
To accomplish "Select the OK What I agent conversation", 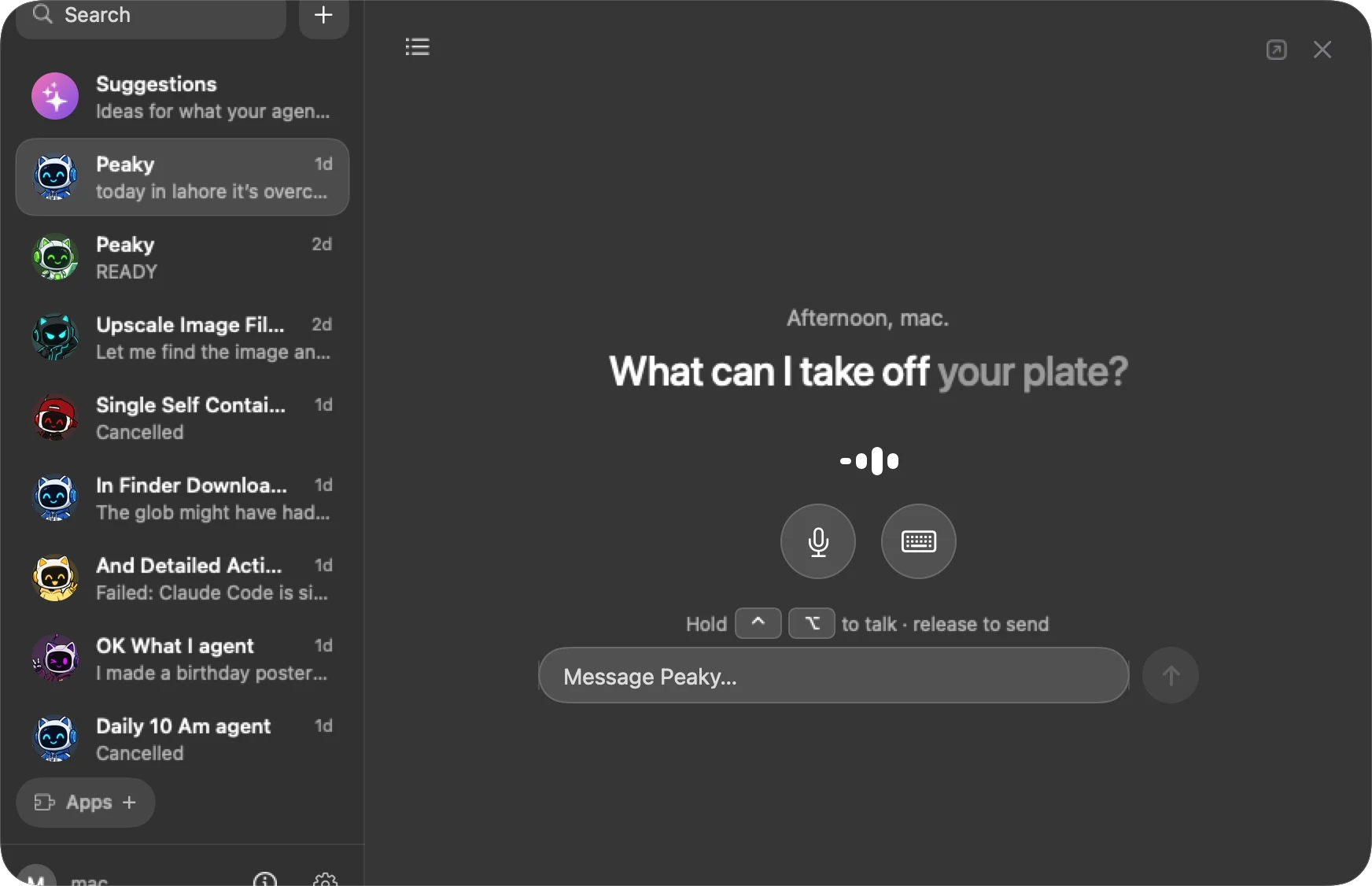I will pyautogui.click(x=183, y=659).
